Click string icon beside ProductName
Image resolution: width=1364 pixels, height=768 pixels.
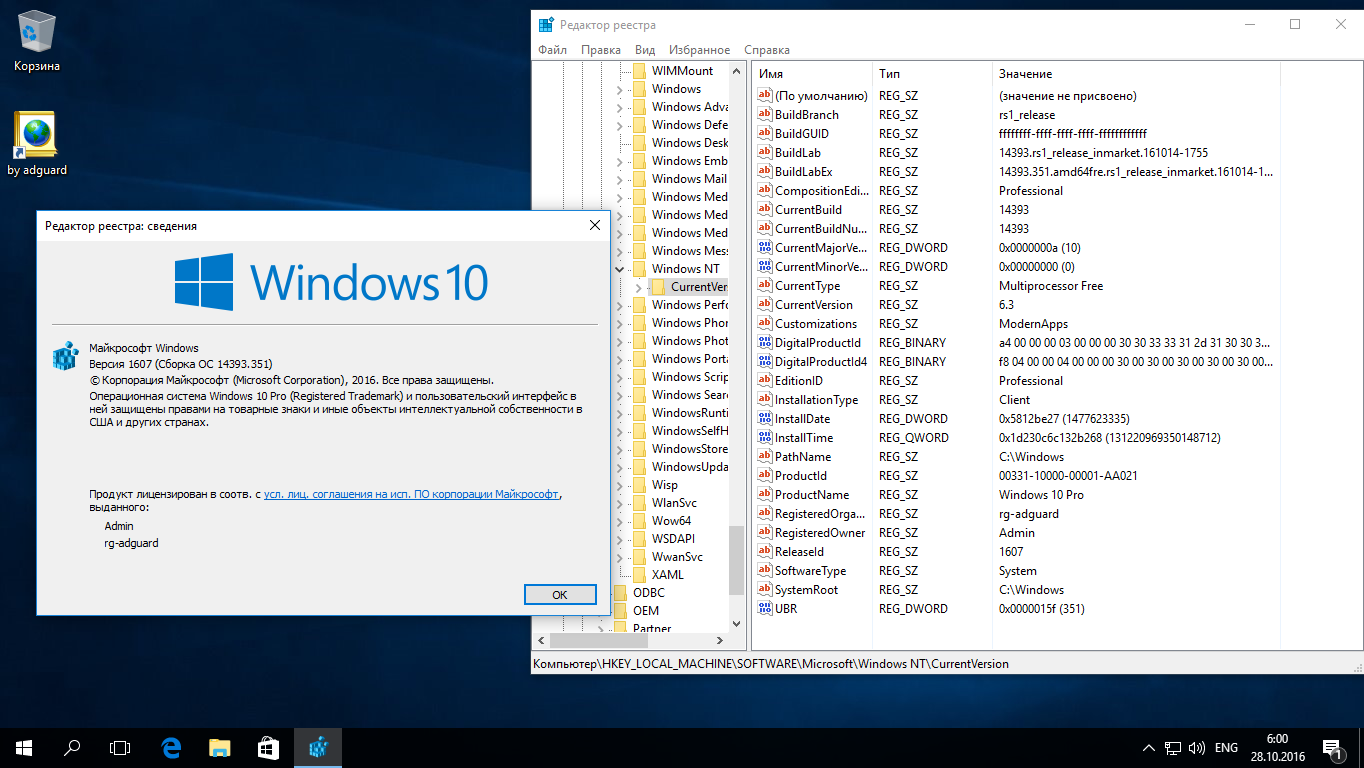(766, 495)
